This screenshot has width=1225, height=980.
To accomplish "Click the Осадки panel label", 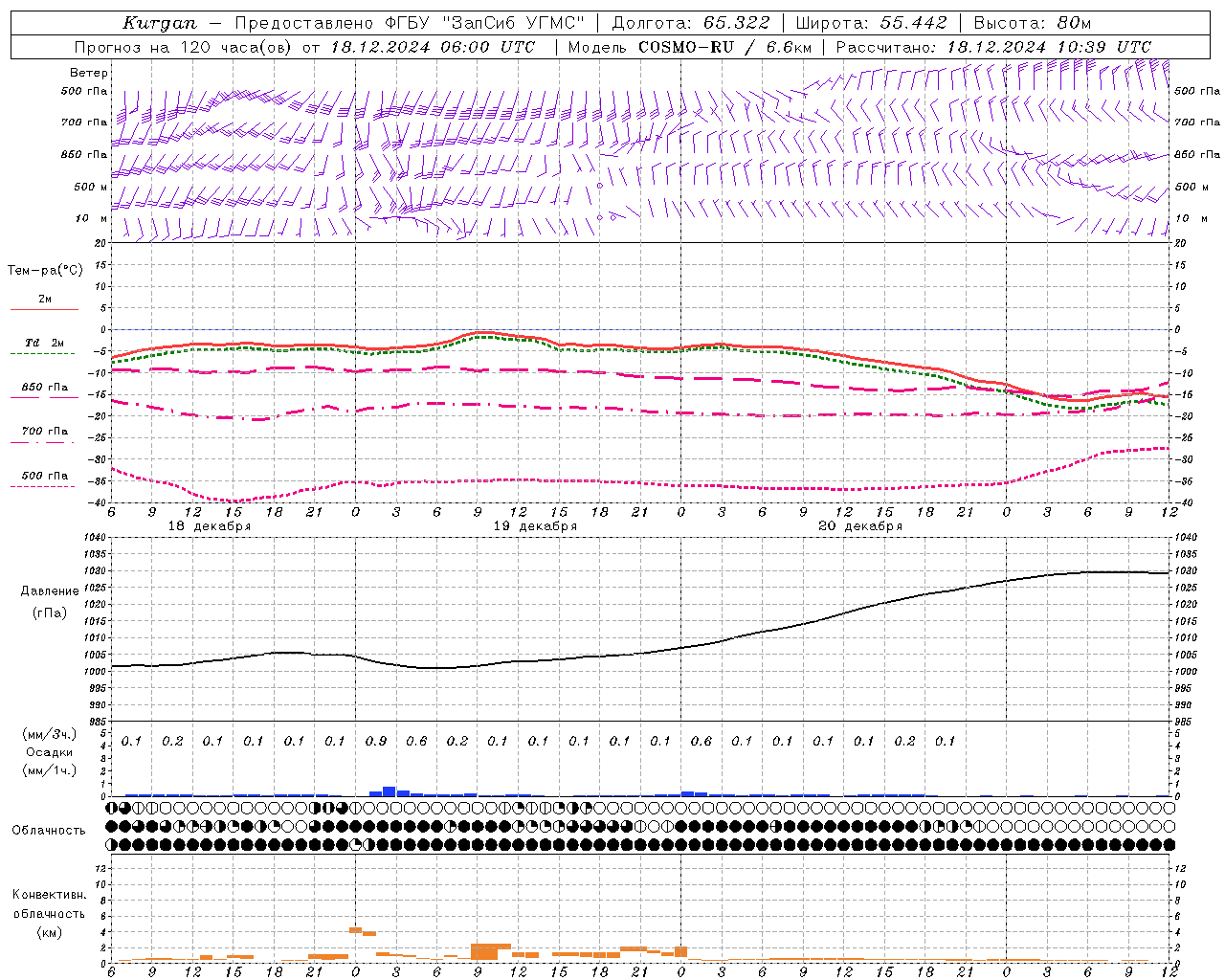I will click(x=50, y=752).
